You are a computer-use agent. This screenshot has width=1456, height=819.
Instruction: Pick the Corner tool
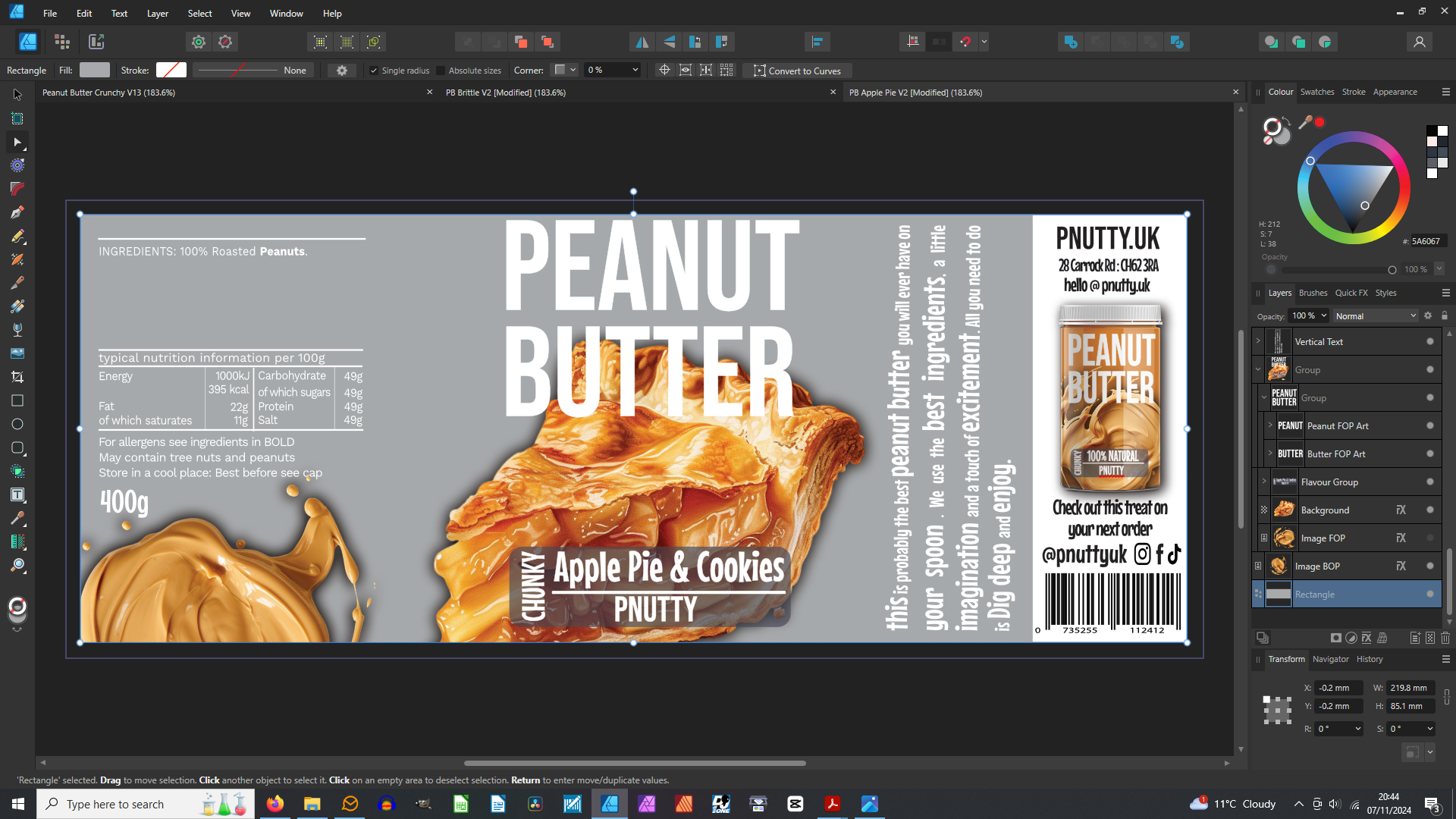pyautogui.click(x=17, y=189)
